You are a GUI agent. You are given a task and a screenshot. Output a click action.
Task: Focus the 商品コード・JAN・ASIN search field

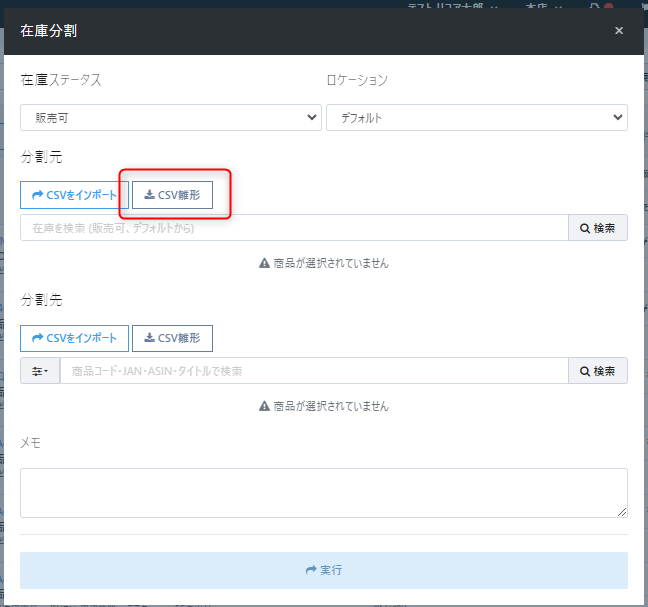pos(314,371)
